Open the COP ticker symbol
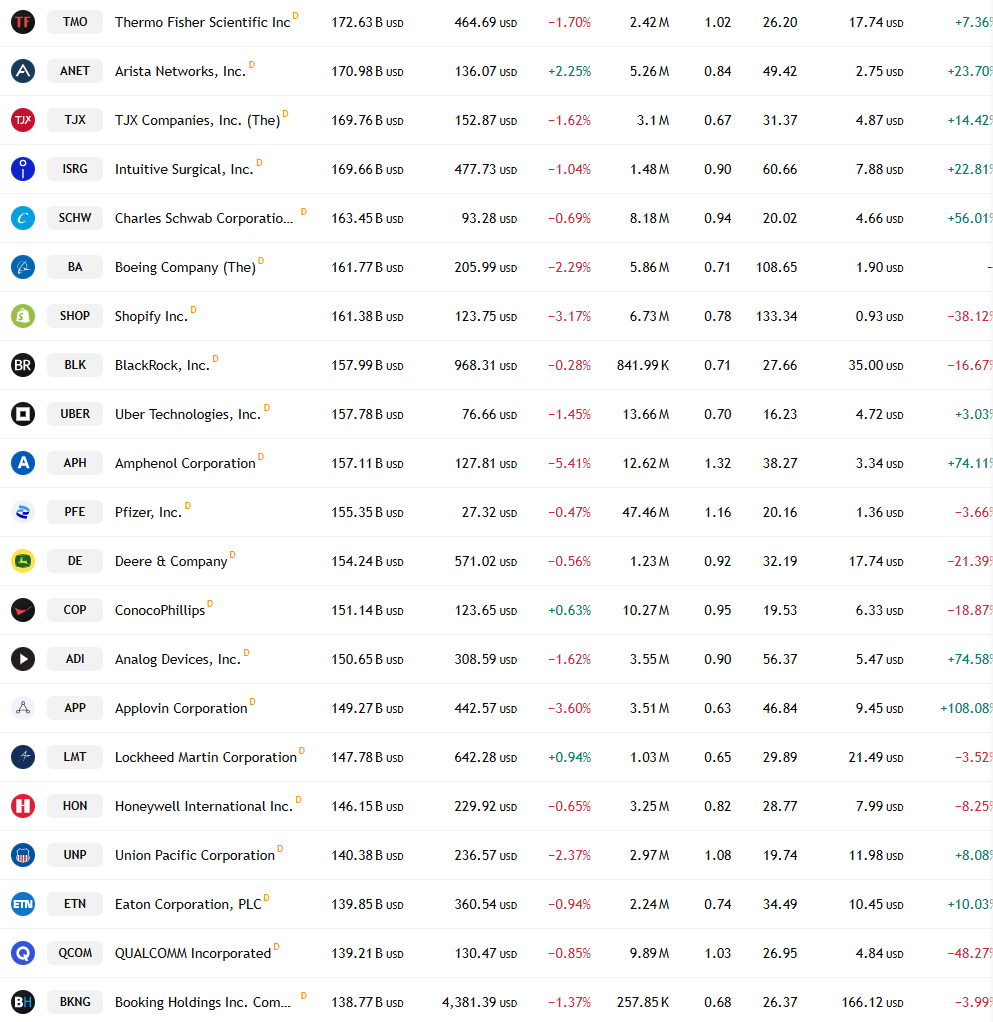This screenshot has width=993, height=1022. tap(75, 610)
